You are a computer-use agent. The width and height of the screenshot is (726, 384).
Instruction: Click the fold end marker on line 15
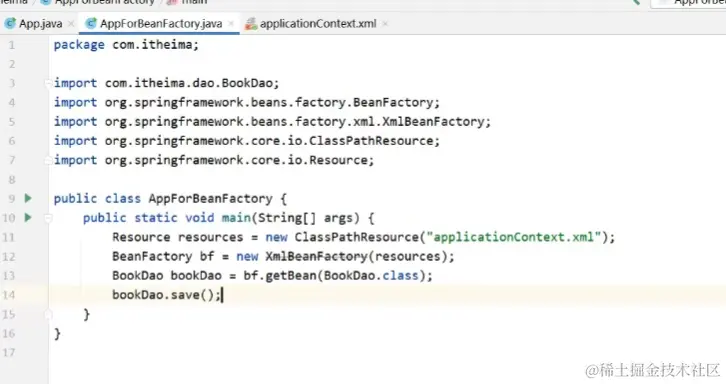pos(48,315)
